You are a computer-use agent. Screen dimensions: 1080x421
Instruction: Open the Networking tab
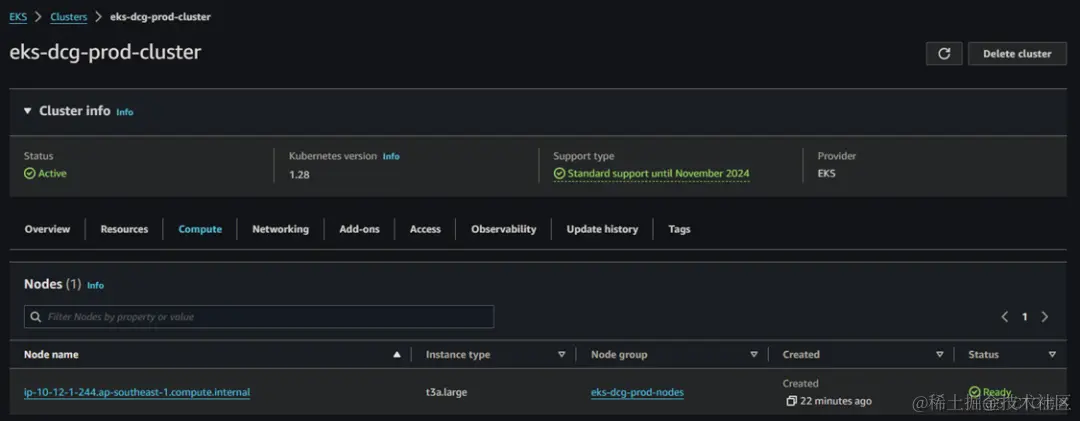tap(280, 229)
